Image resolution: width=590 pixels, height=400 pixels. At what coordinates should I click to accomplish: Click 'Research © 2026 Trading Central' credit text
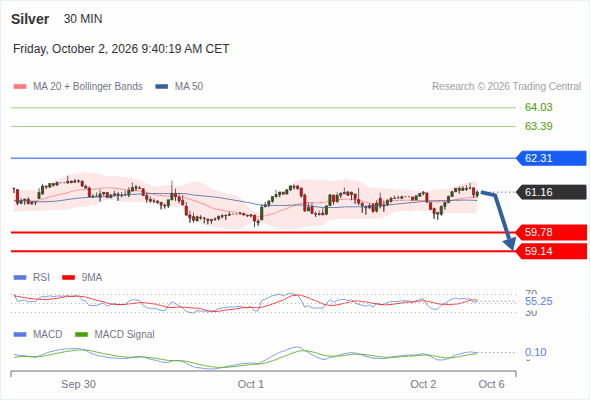click(x=506, y=87)
